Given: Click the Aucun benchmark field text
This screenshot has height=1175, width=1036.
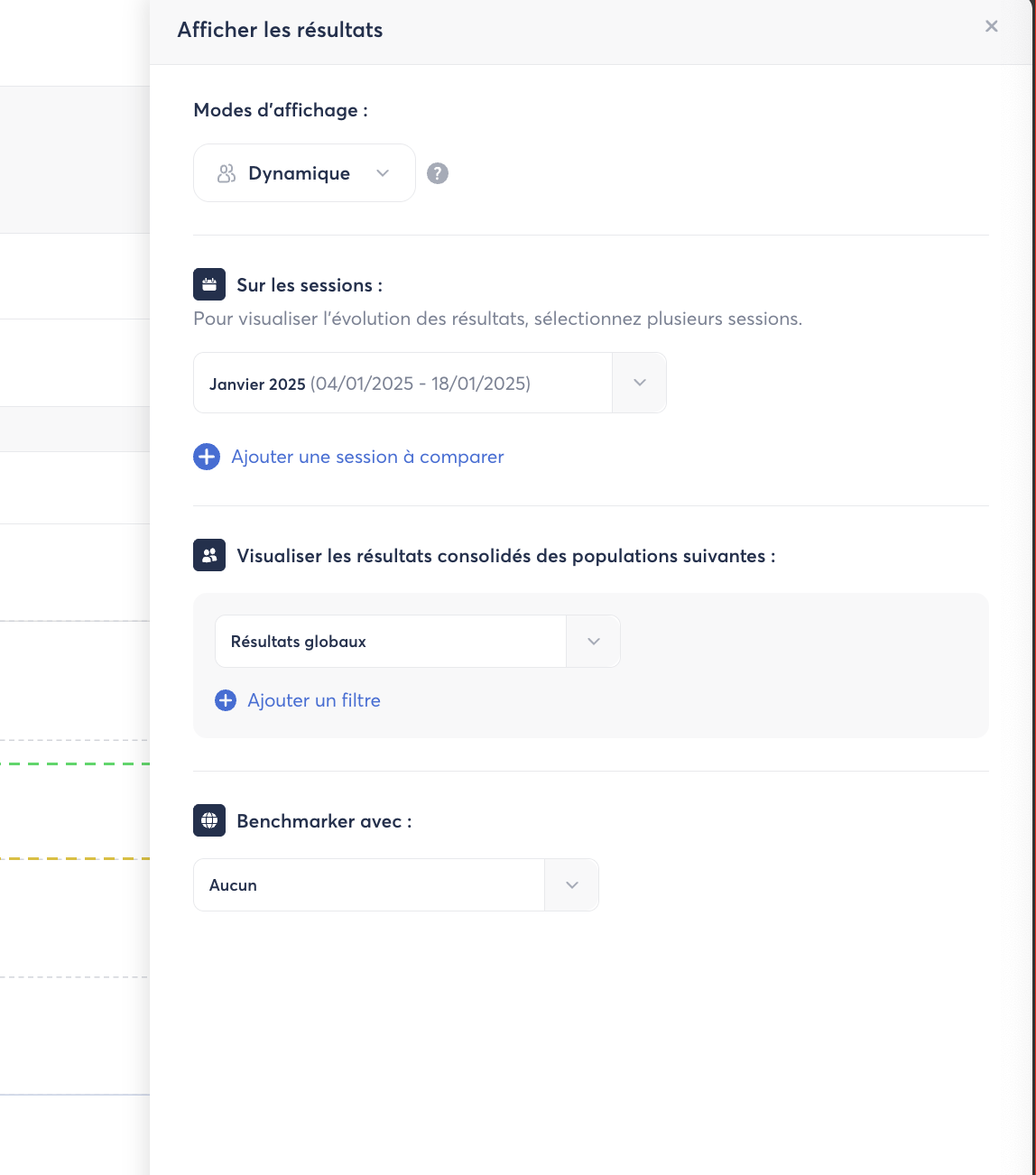Looking at the screenshot, I should (234, 885).
